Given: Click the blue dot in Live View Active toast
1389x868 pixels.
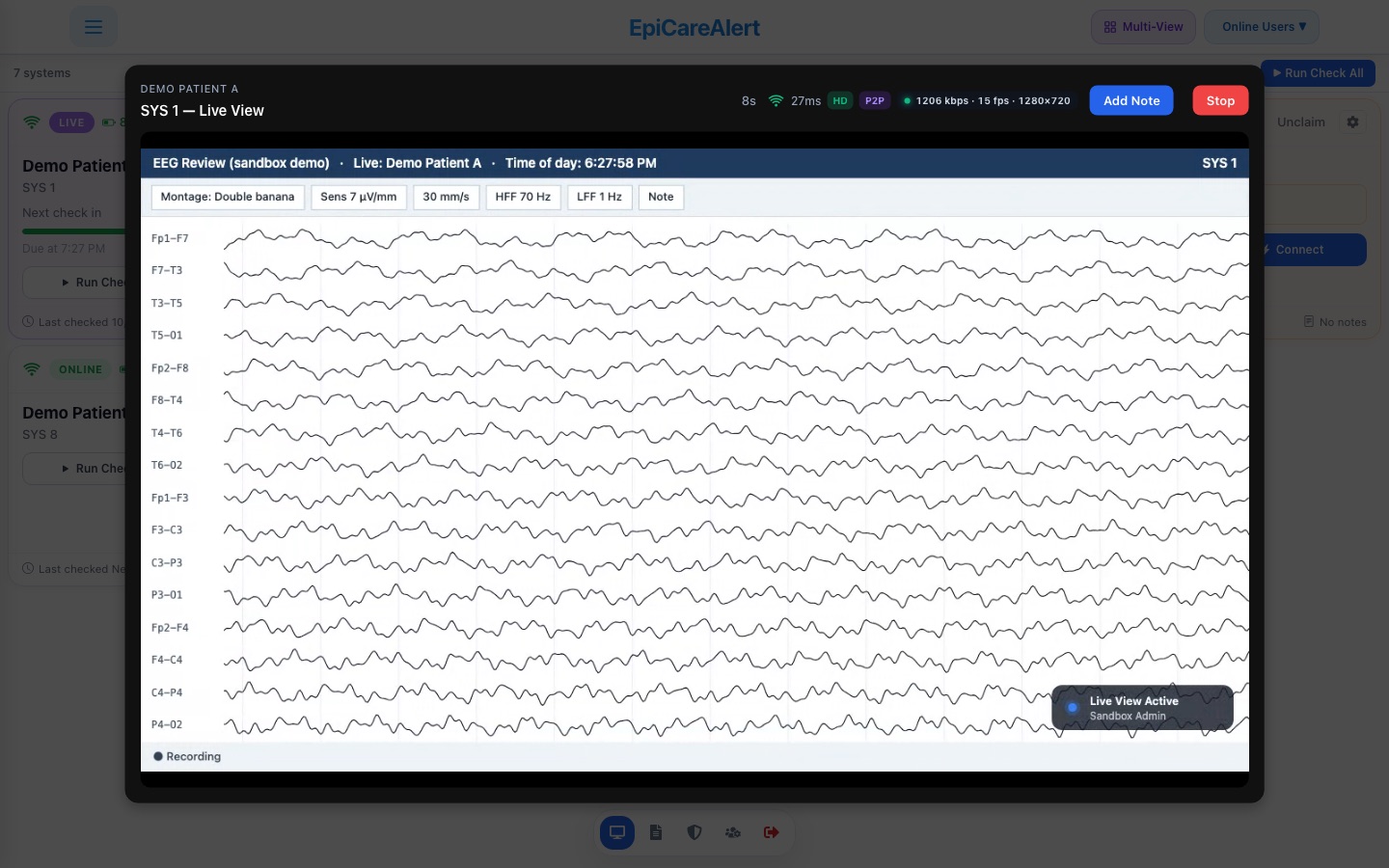Looking at the screenshot, I should tap(1072, 708).
